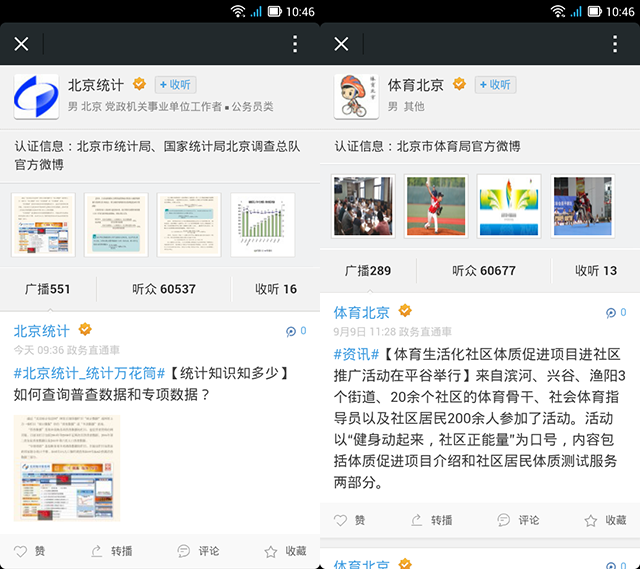Open the 广播551 tab
Image resolution: width=640 pixels, height=569 pixels.
[x=47, y=289]
